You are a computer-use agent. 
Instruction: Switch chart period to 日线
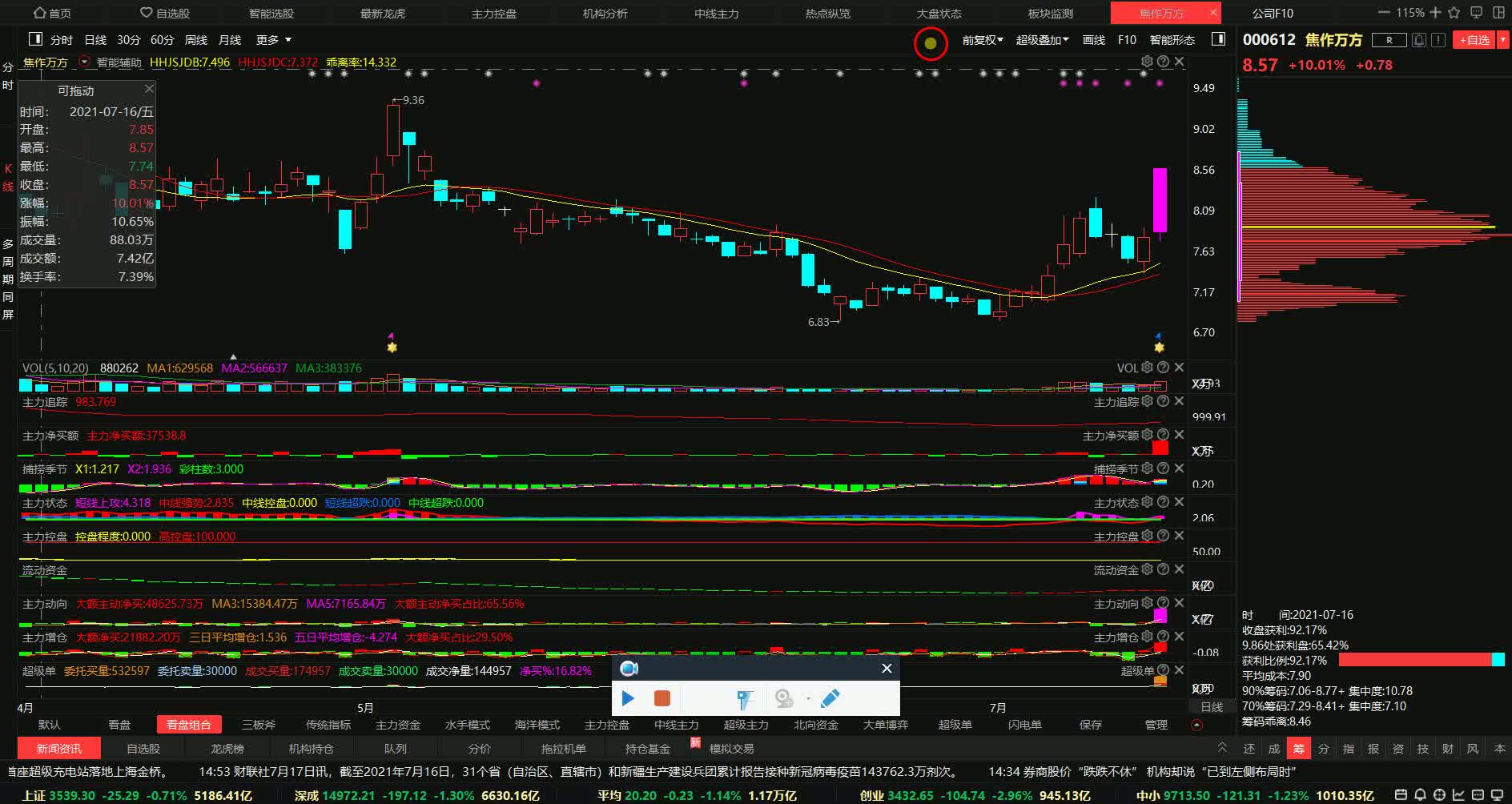point(95,40)
